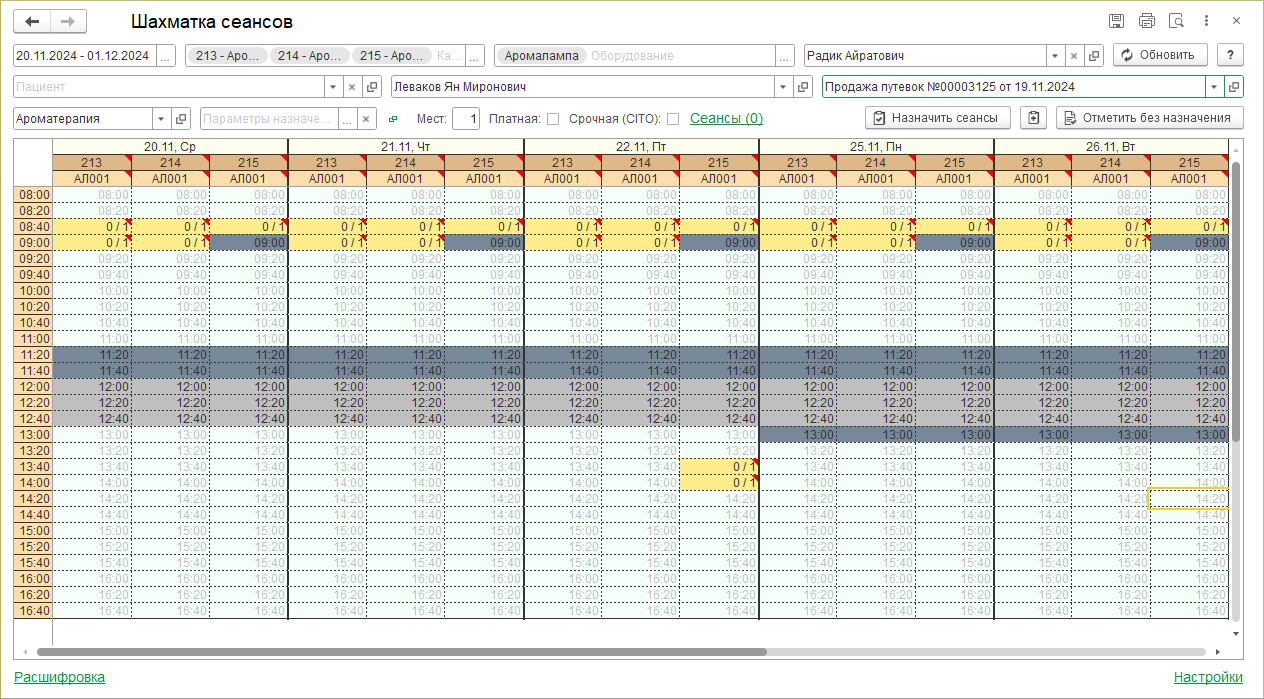The image size is (1264, 699).
Task: Click the Обновить refresh button
Action: coord(1160,56)
